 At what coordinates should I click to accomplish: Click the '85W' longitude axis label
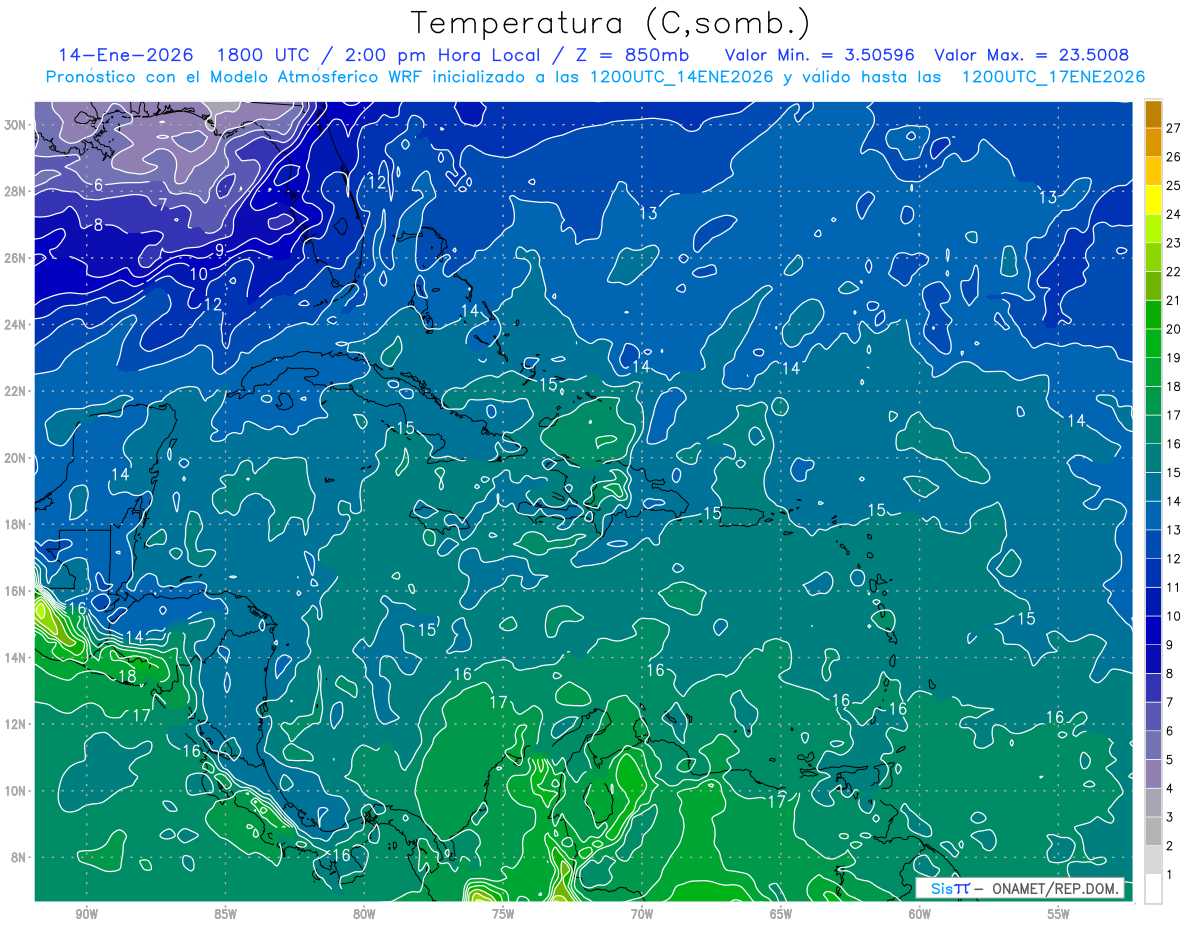pyautogui.click(x=225, y=915)
